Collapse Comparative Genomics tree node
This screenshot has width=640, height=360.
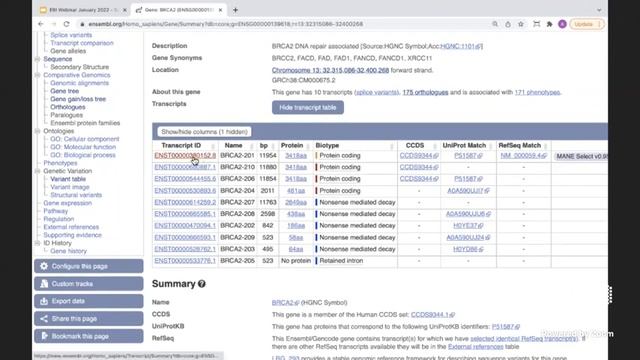click(x=38, y=75)
